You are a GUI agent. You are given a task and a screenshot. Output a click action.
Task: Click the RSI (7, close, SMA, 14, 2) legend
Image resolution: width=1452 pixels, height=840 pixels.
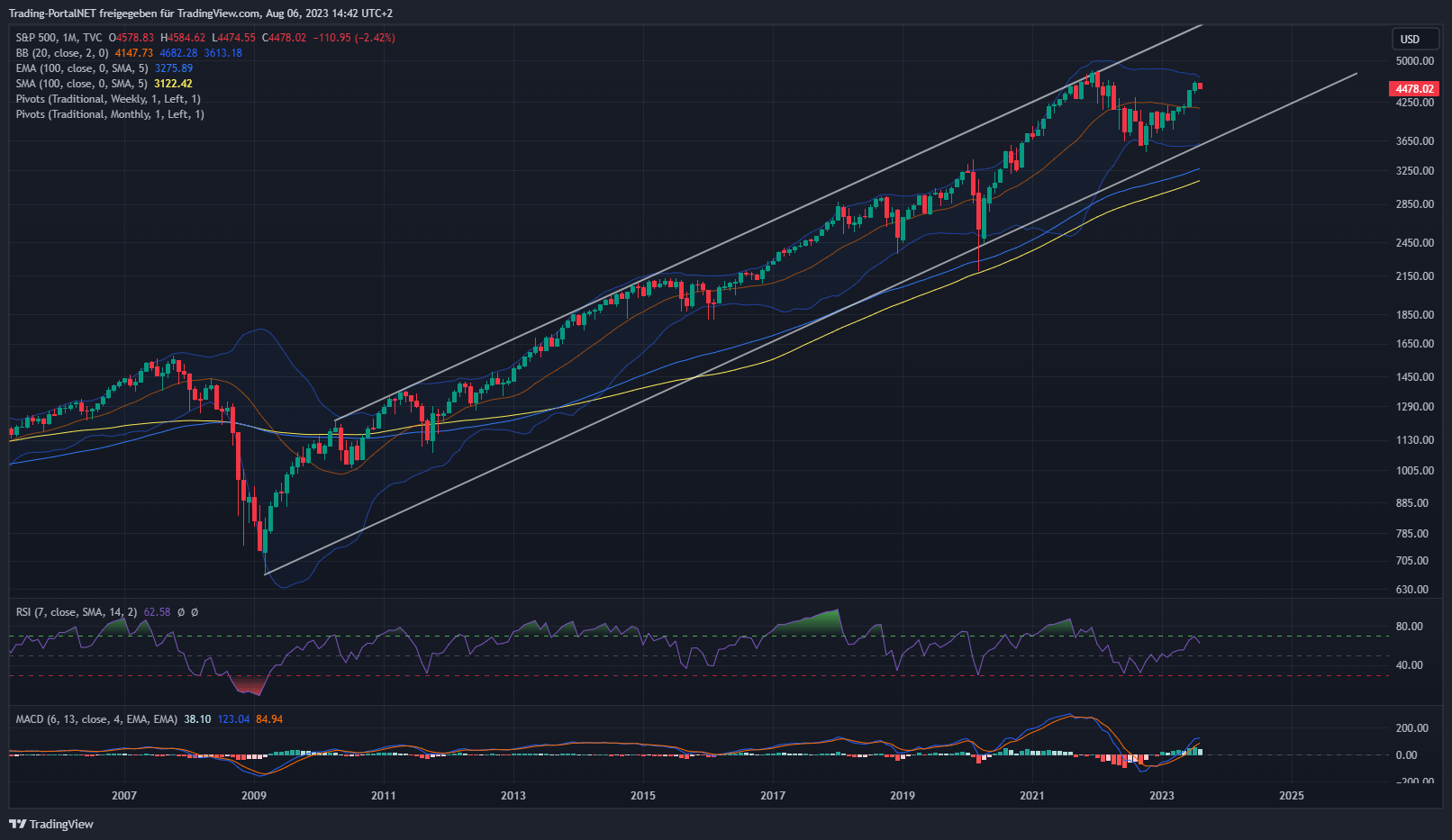(x=77, y=612)
